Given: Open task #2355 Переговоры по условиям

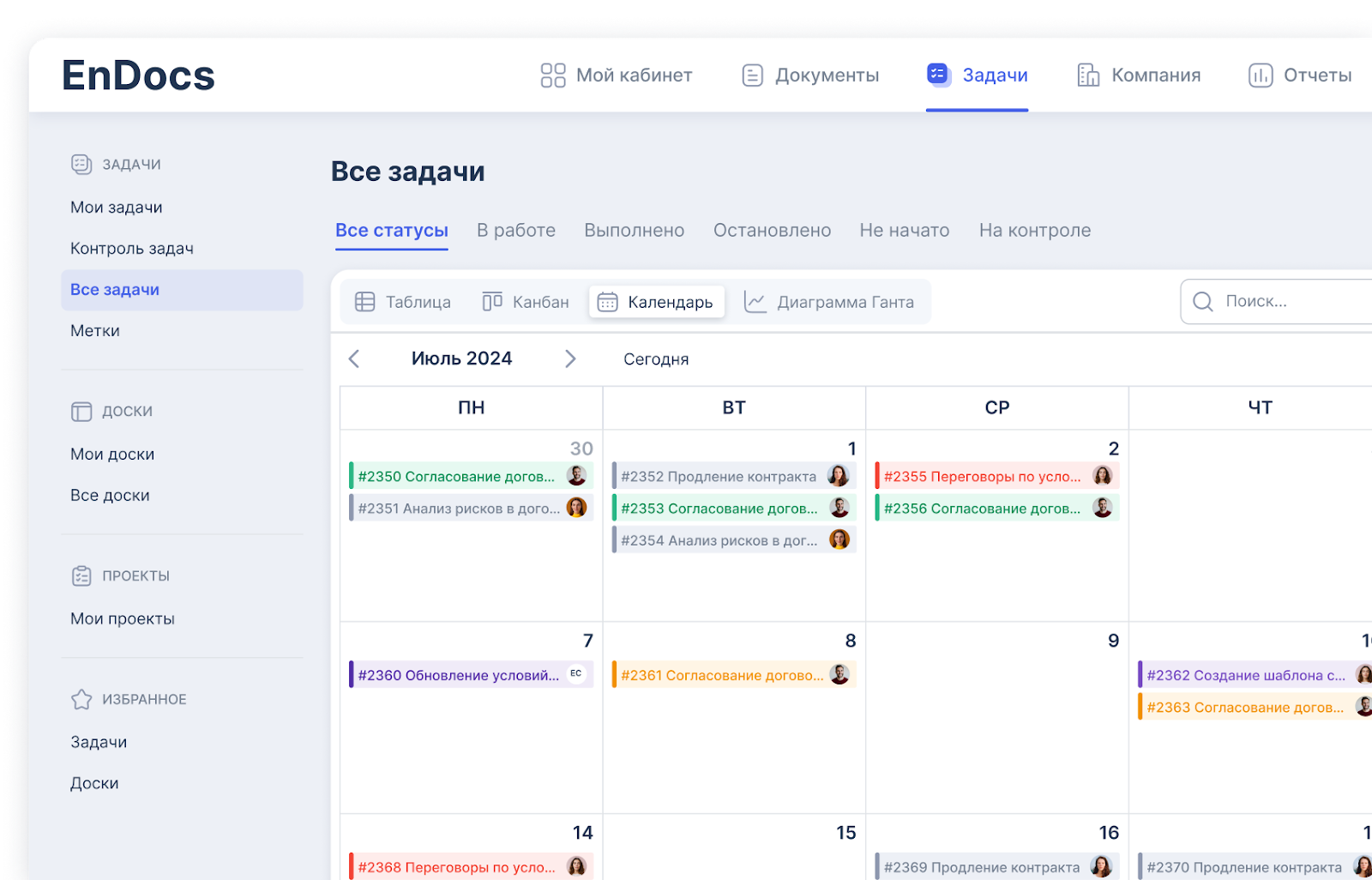Looking at the screenshot, I should (x=996, y=476).
